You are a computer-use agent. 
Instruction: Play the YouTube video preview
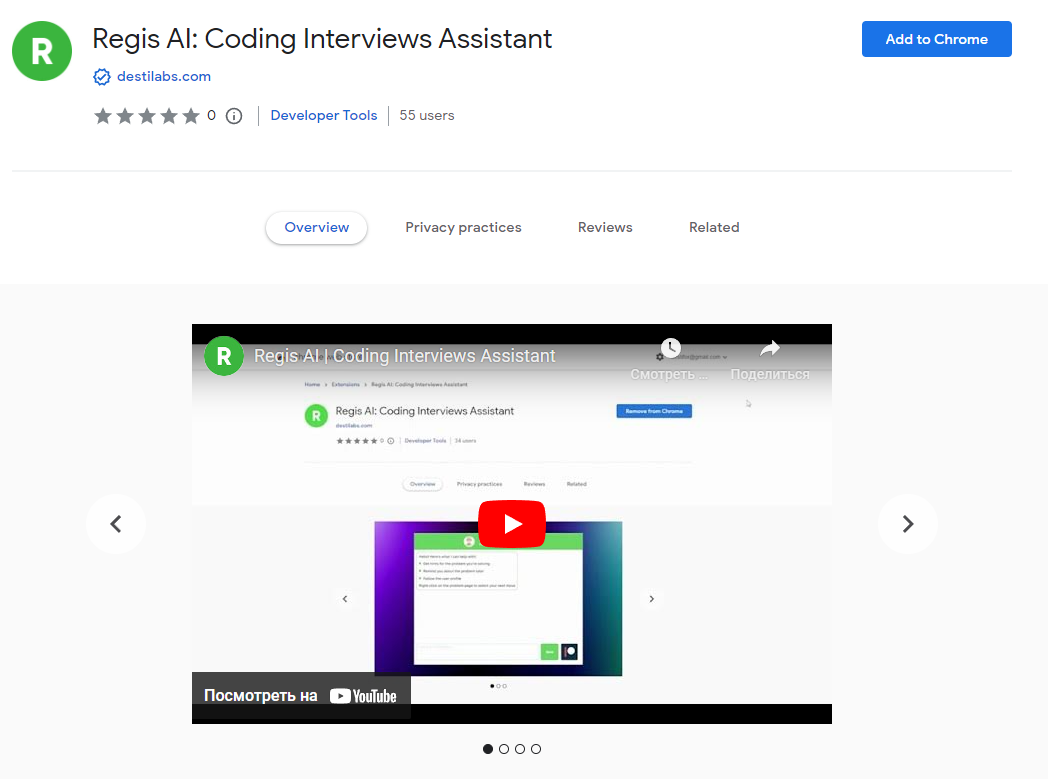[511, 523]
